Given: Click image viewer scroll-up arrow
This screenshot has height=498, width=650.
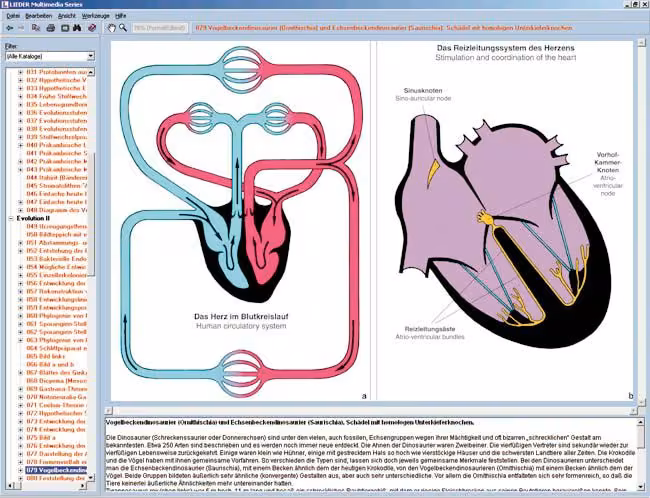Looking at the screenshot, I should point(641,42).
